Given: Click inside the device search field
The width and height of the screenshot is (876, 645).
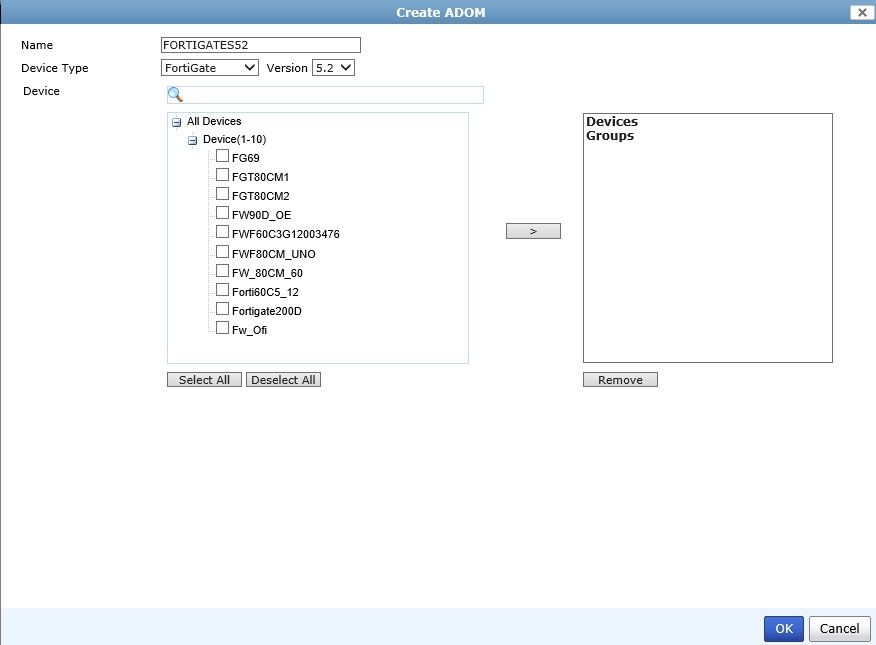Looking at the screenshot, I should tap(330, 94).
